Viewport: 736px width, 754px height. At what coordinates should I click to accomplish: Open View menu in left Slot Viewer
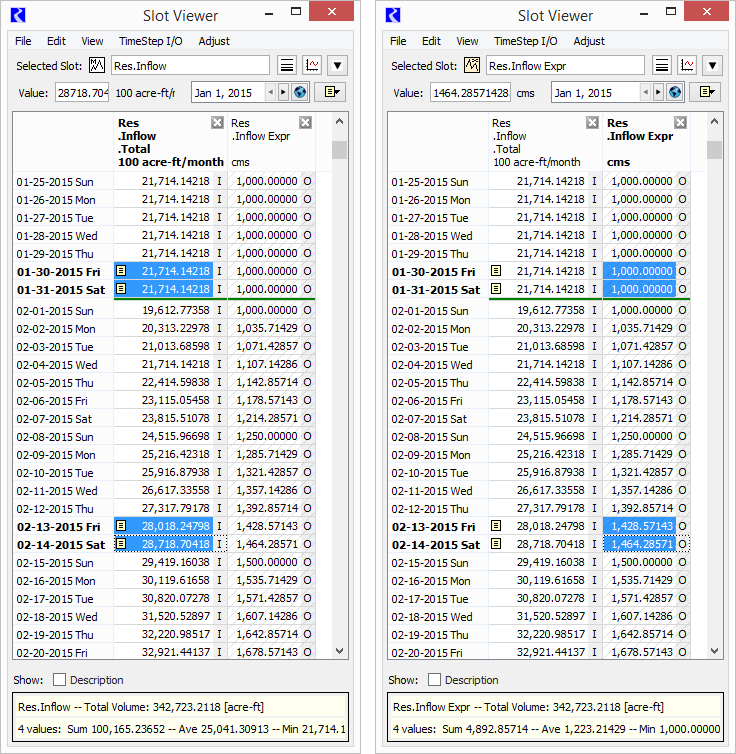[x=92, y=41]
